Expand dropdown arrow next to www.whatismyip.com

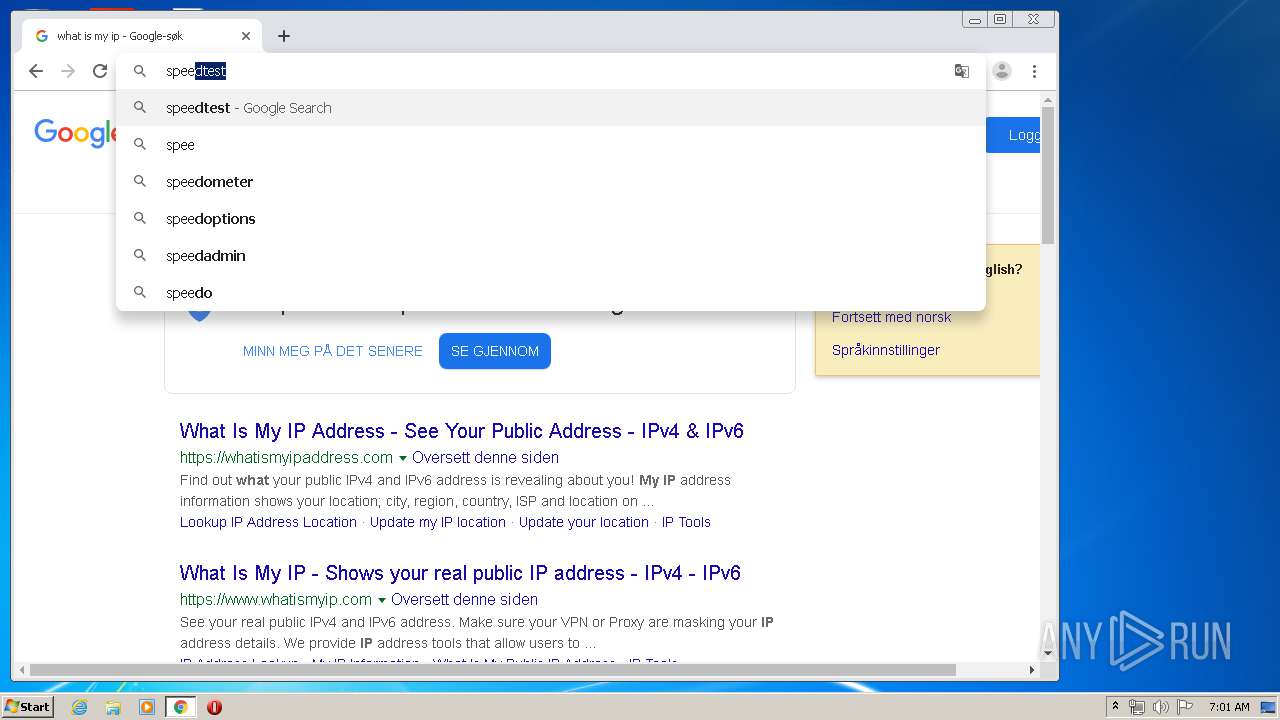[382, 600]
